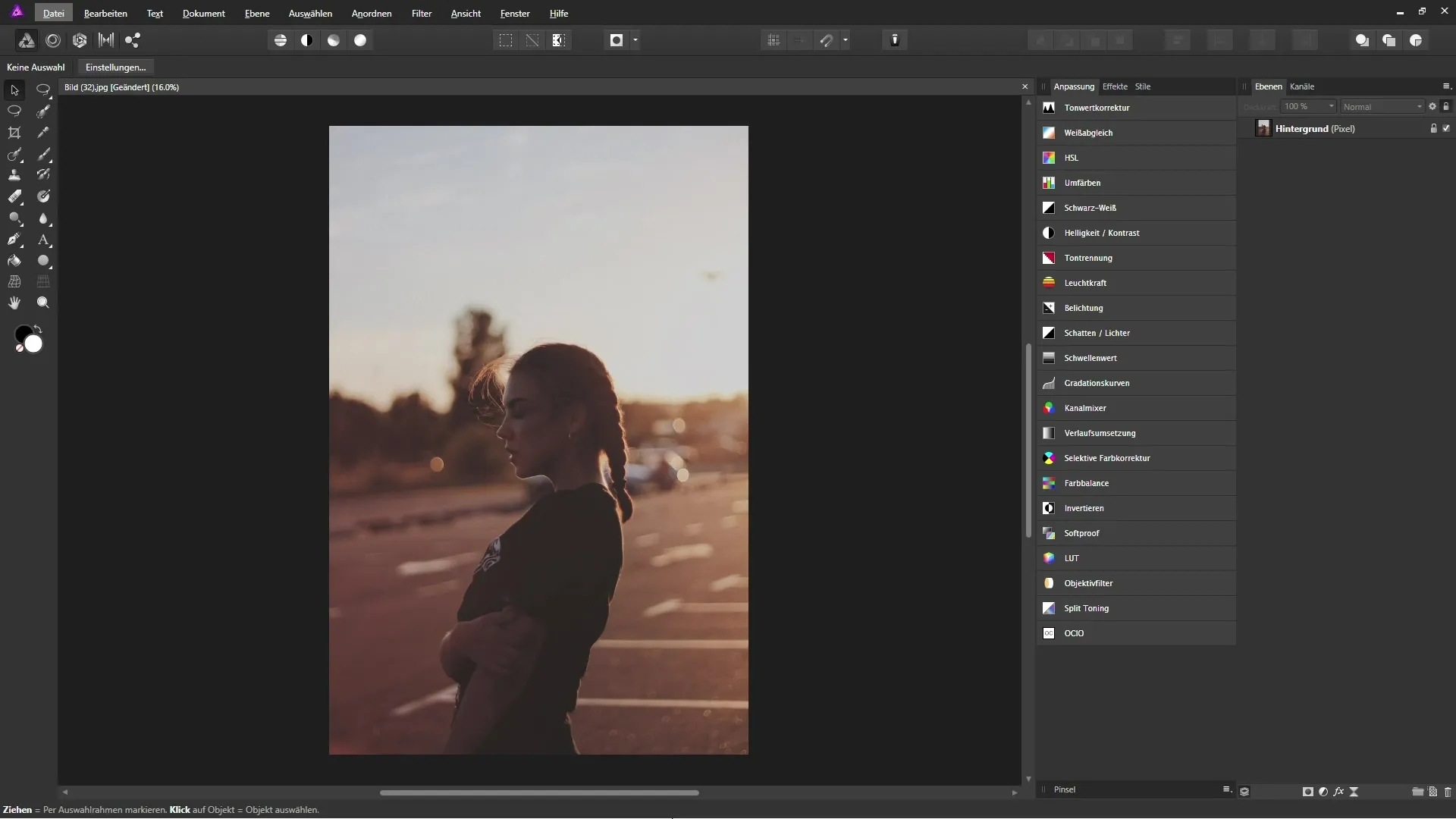Click the Invert Selection toolbar icon

point(559,40)
